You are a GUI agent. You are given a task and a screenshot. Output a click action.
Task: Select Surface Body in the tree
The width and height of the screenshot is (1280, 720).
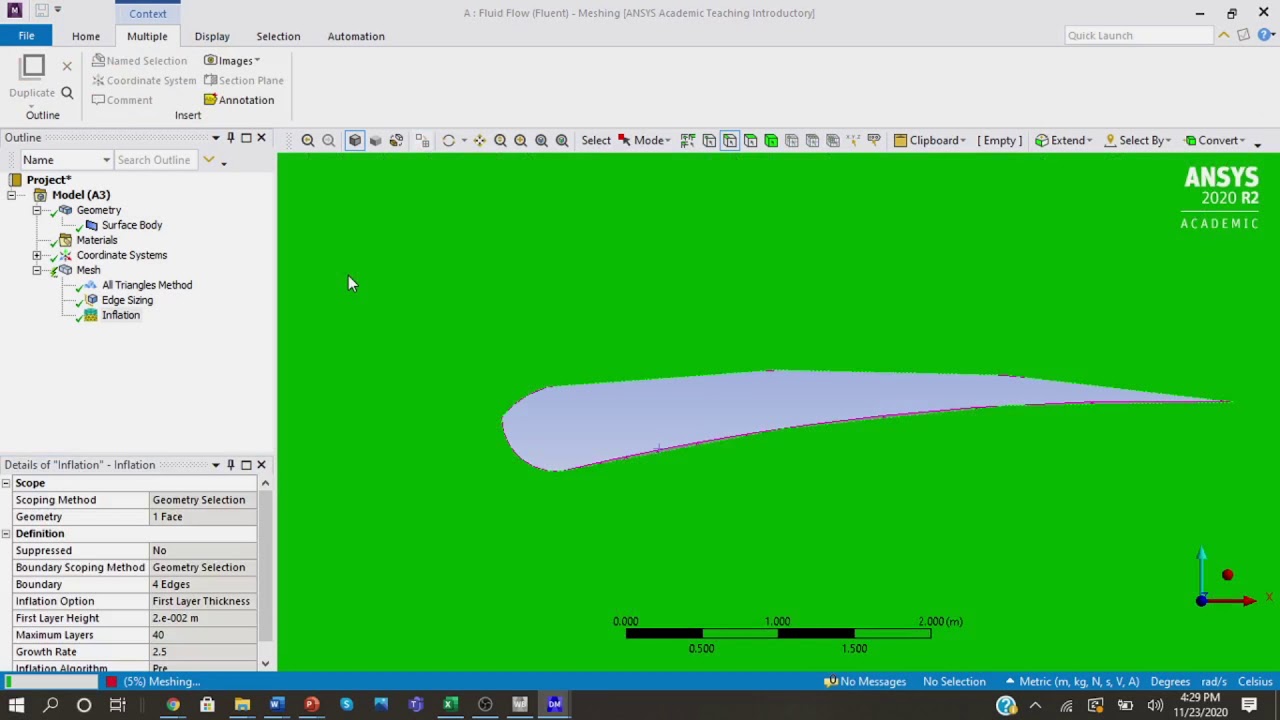[x=131, y=225]
